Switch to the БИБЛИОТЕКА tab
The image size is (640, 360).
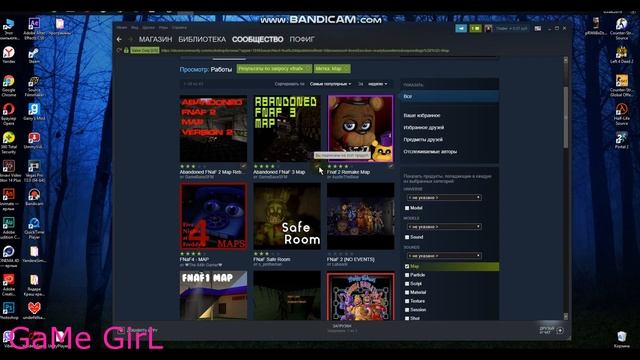click(202, 40)
